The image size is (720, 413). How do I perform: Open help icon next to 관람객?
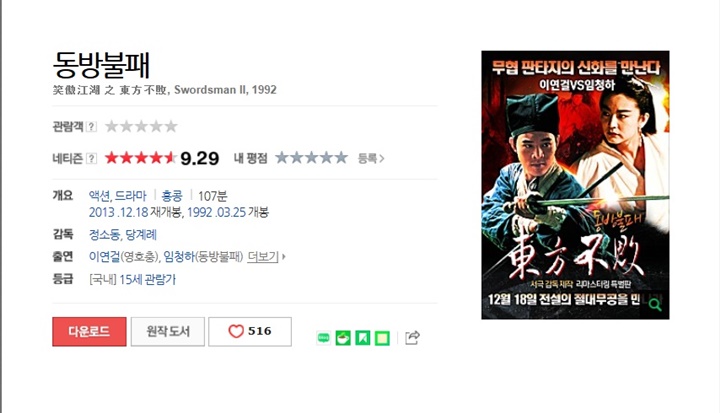point(92,126)
